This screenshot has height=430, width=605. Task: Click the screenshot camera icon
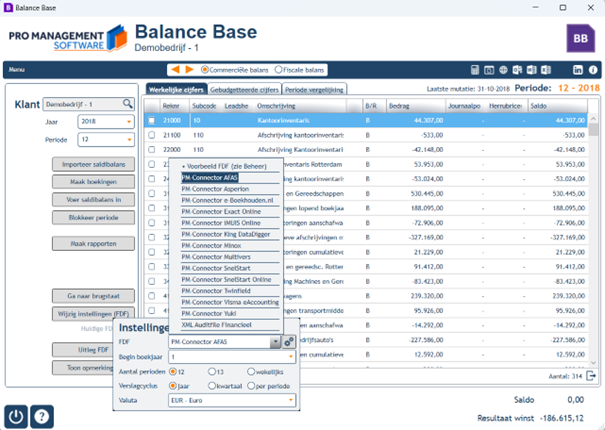point(489,70)
